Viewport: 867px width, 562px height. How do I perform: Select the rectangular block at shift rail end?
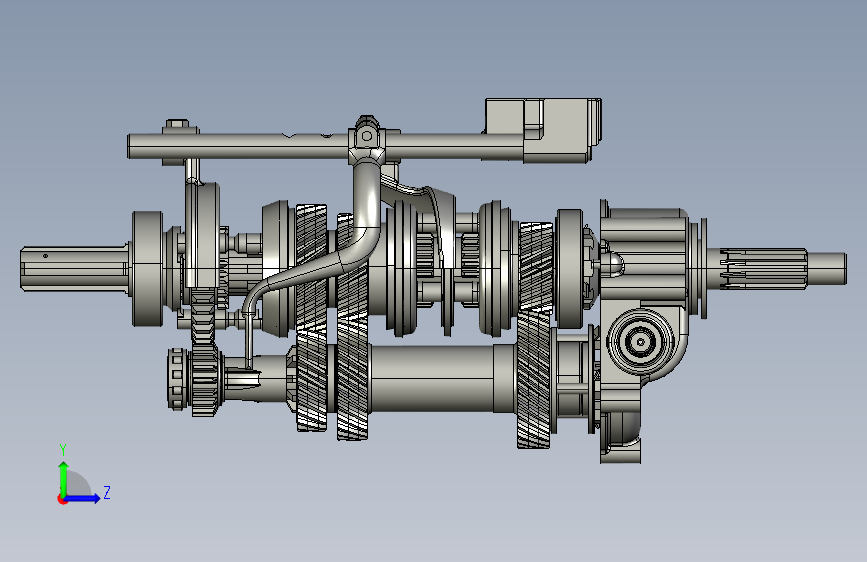click(x=542, y=131)
